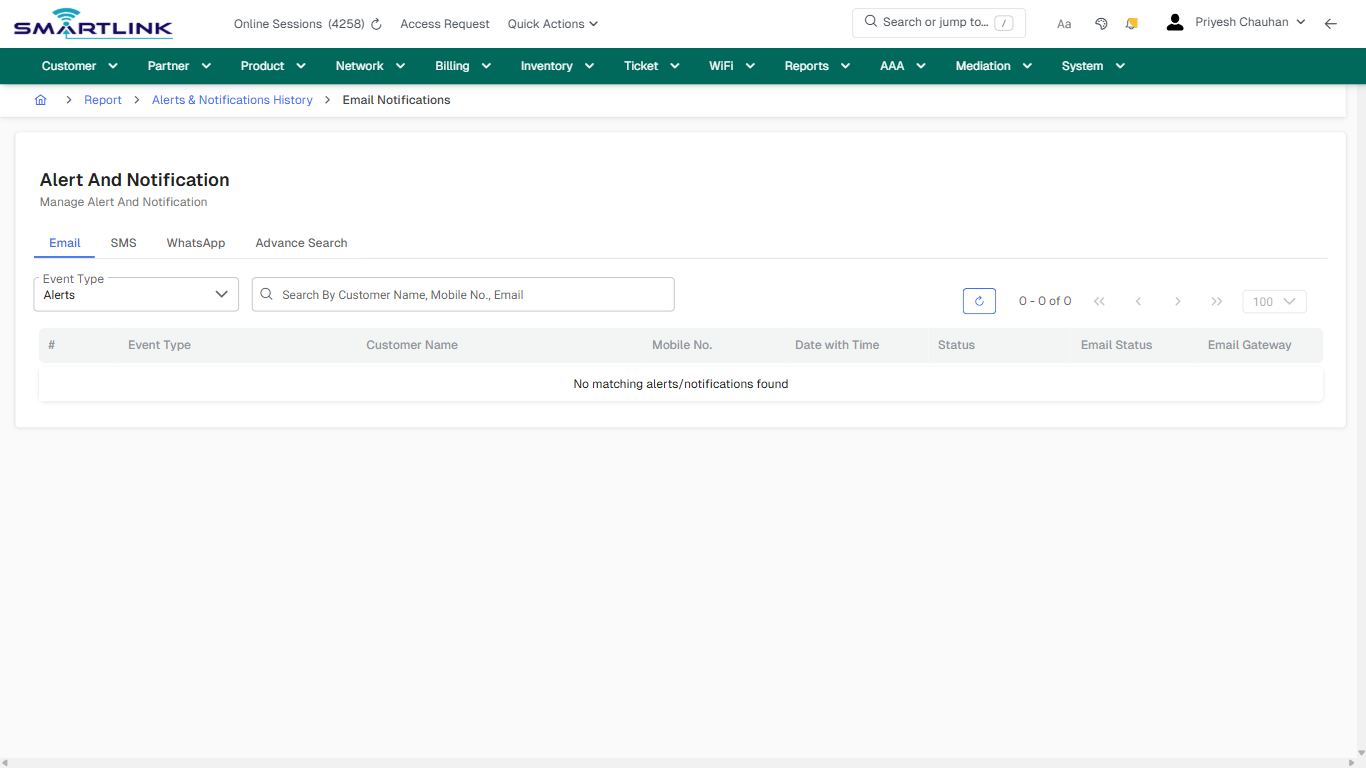Switch to the WhatsApp tab
This screenshot has width=1366, height=768.
pyautogui.click(x=195, y=242)
